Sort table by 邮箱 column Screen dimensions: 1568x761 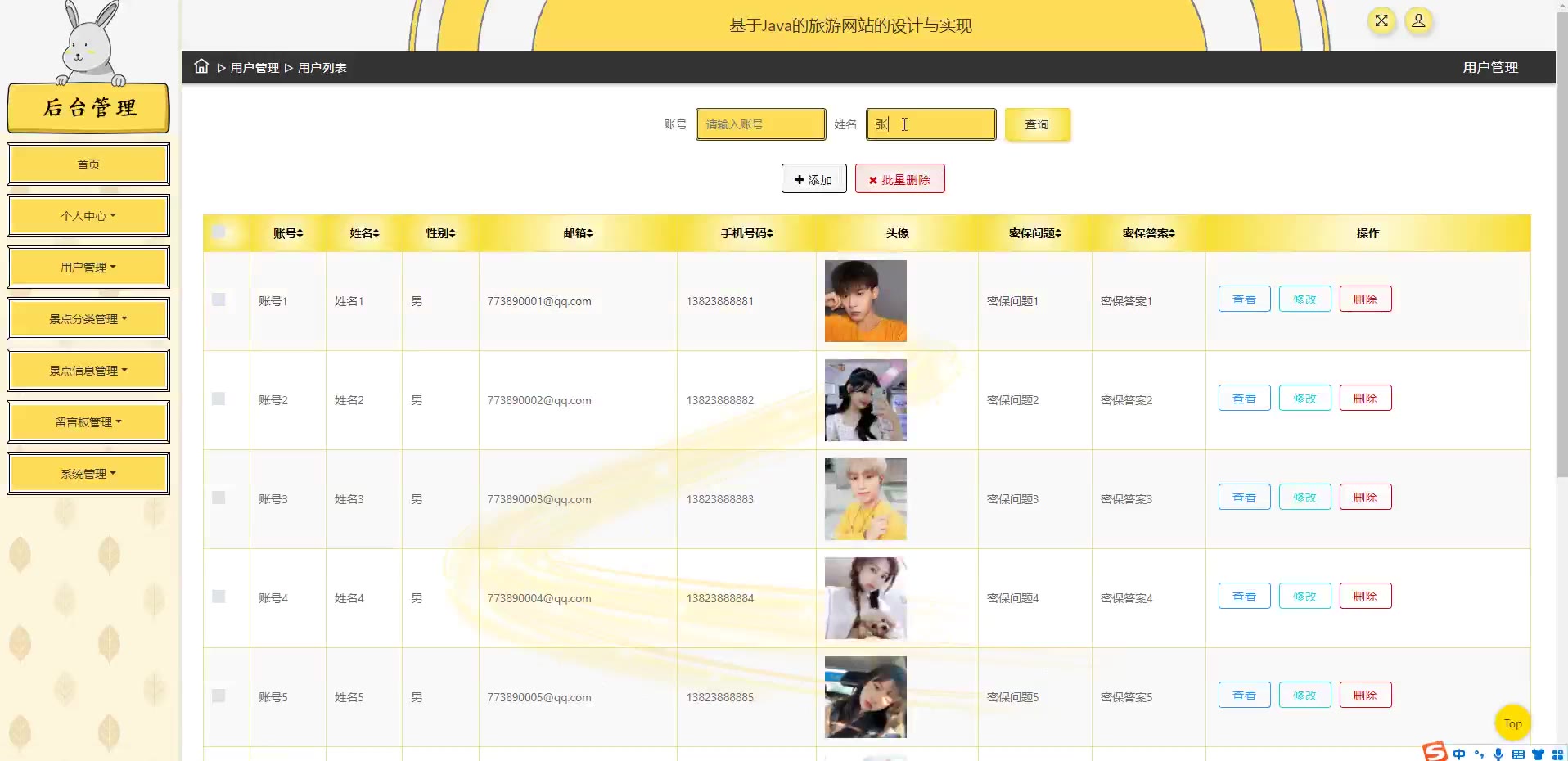pyautogui.click(x=578, y=233)
